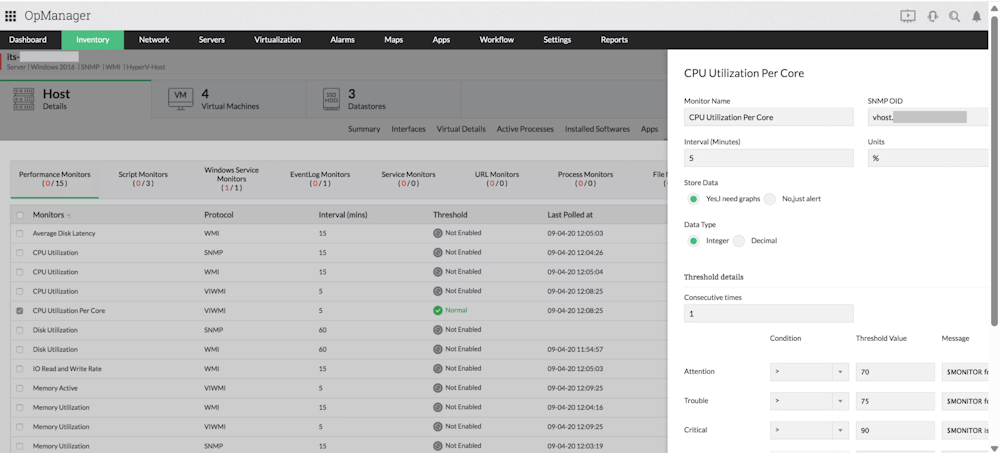Open the Settings menu
Viewport: 1000px width, 453px height.
557,40
